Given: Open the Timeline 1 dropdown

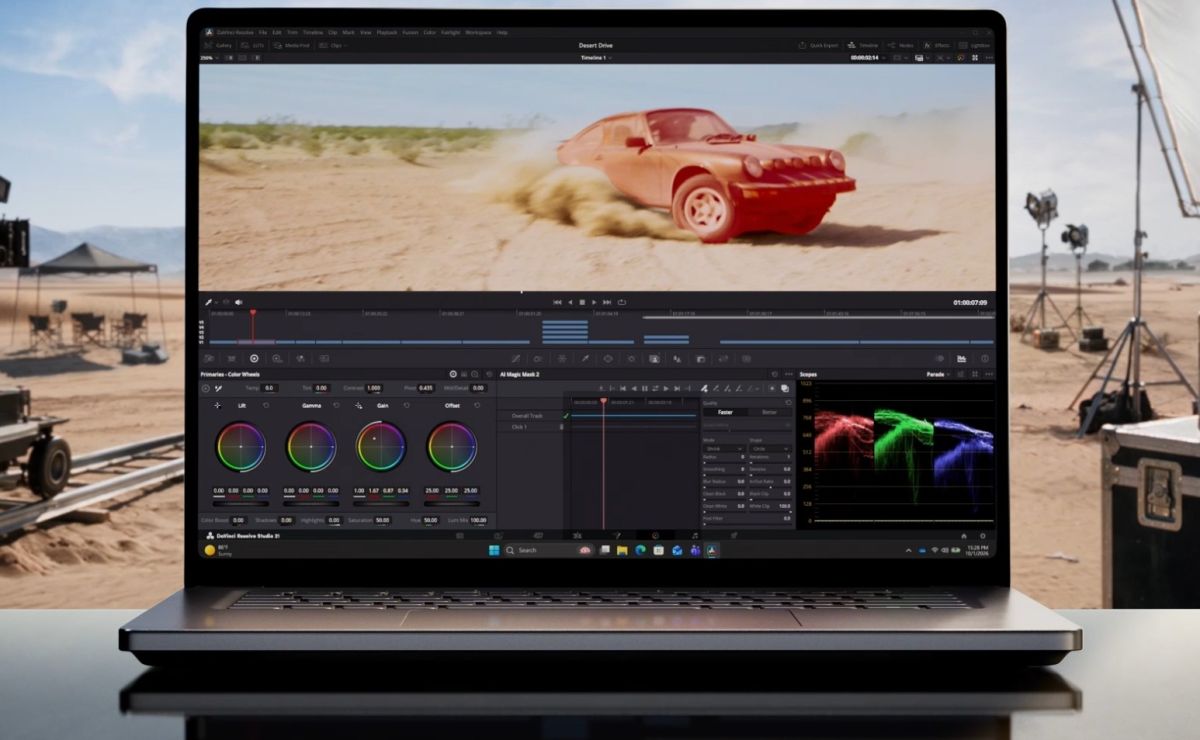Looking at the screenshot, I should (x=597, y=58).
